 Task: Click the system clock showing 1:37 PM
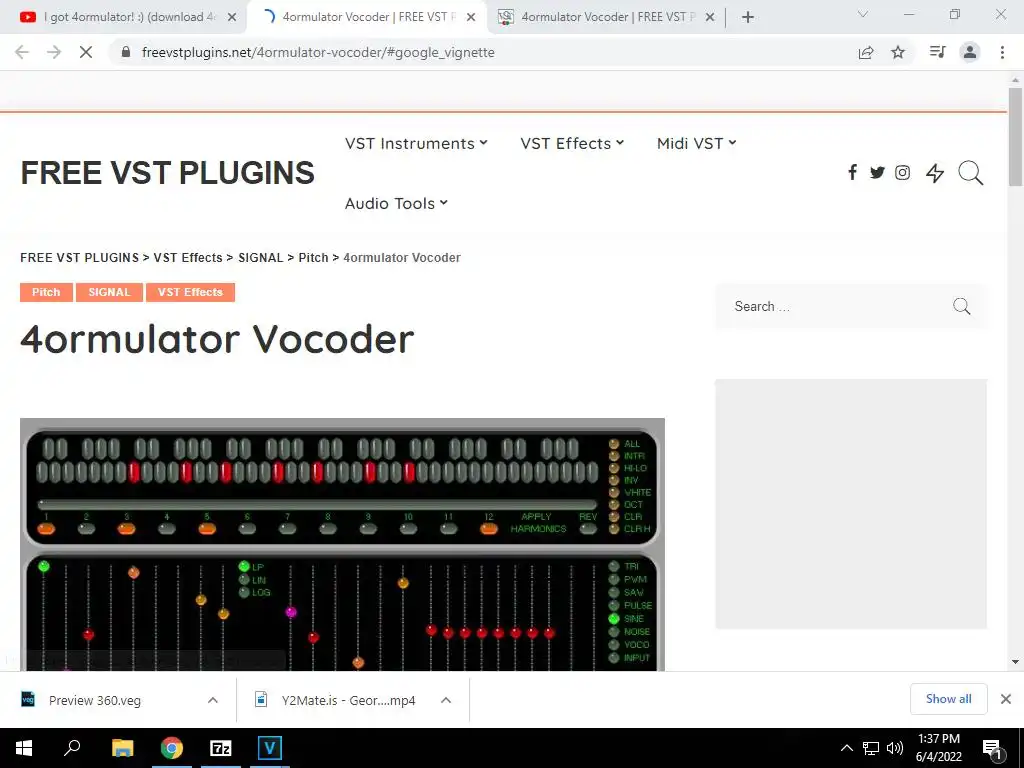click(938, 748)
